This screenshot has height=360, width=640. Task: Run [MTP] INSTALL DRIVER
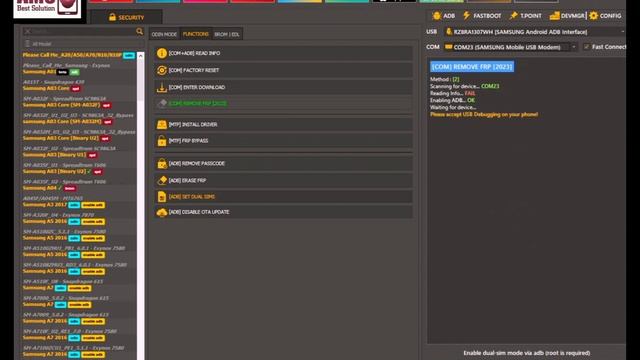[283, 124]
